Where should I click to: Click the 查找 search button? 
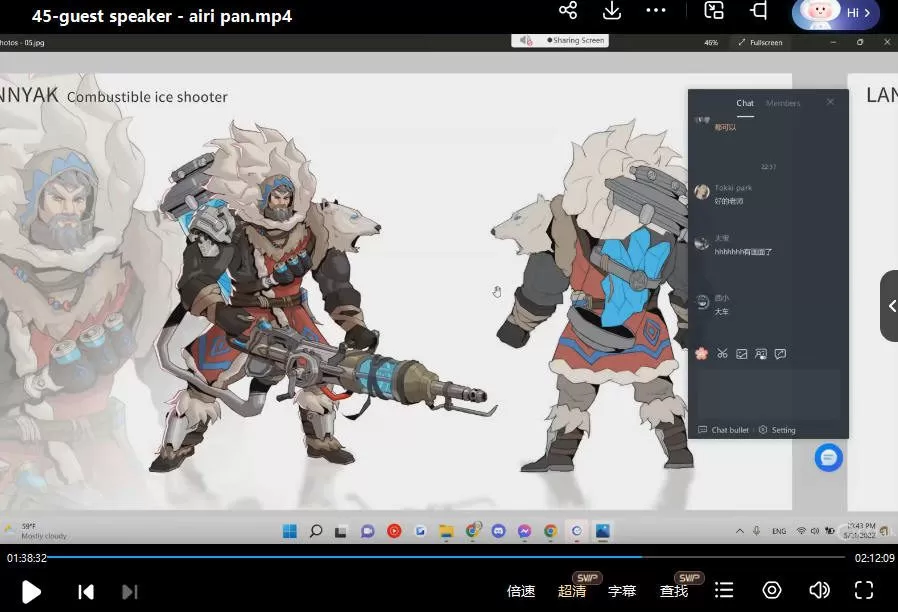pyautogui.click(x=674, y=591)
